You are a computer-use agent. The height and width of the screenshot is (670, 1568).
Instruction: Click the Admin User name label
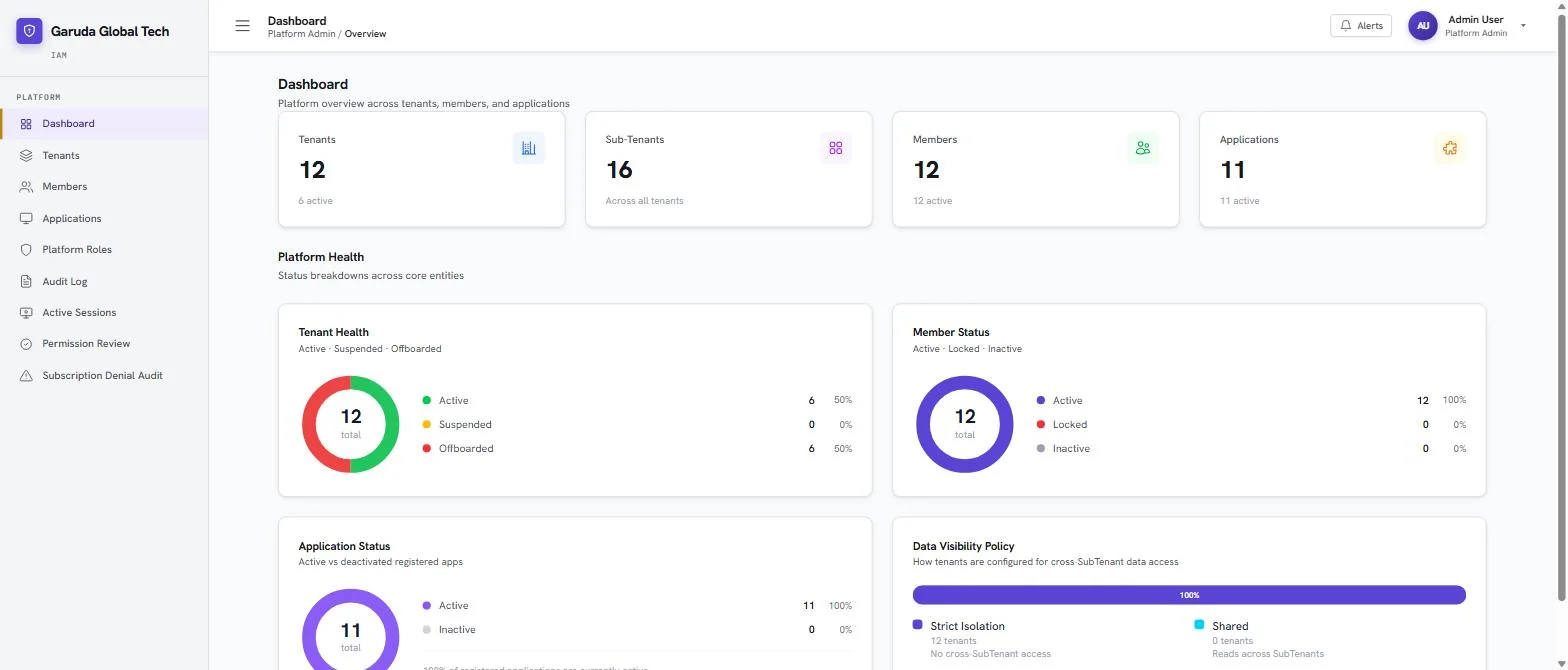tap(1475, 20)
